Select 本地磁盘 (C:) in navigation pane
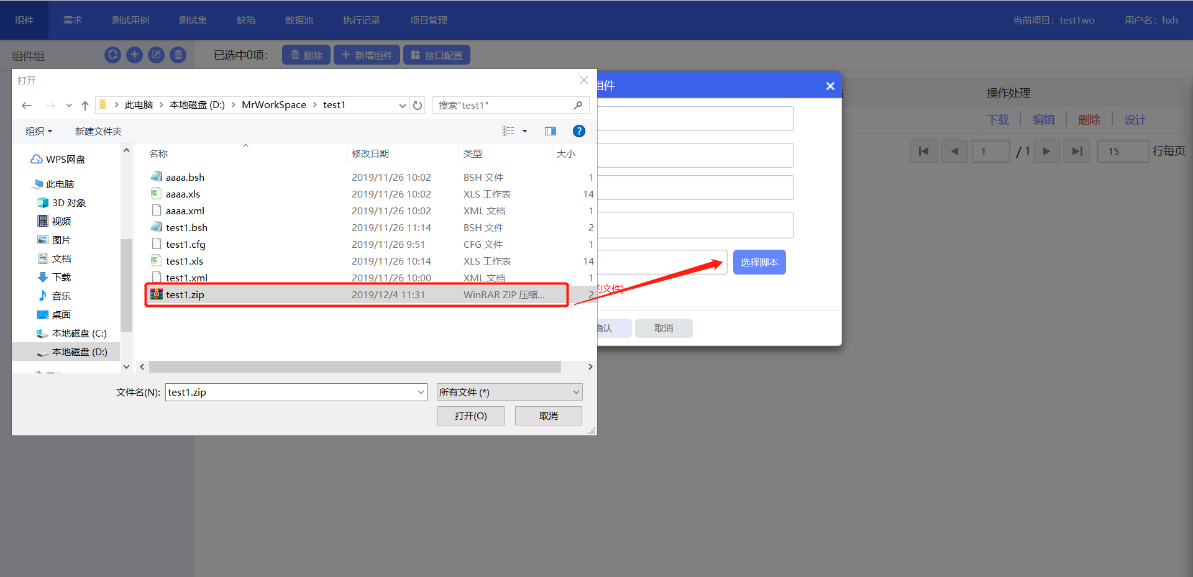The width and height of the screenshot is (1193, 577). click(x=79, y=333)
